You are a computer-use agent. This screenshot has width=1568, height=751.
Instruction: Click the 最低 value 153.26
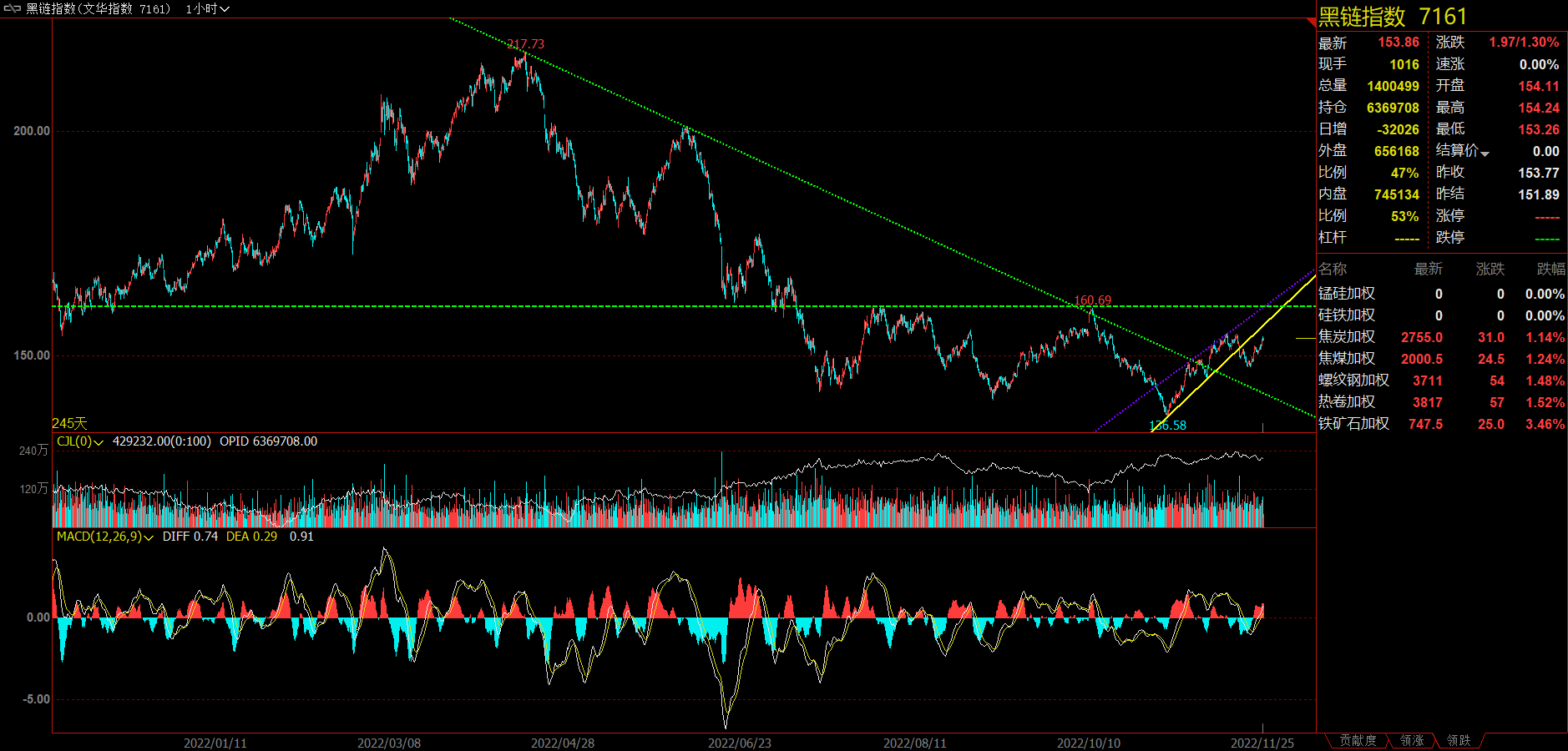point(1539,129)
